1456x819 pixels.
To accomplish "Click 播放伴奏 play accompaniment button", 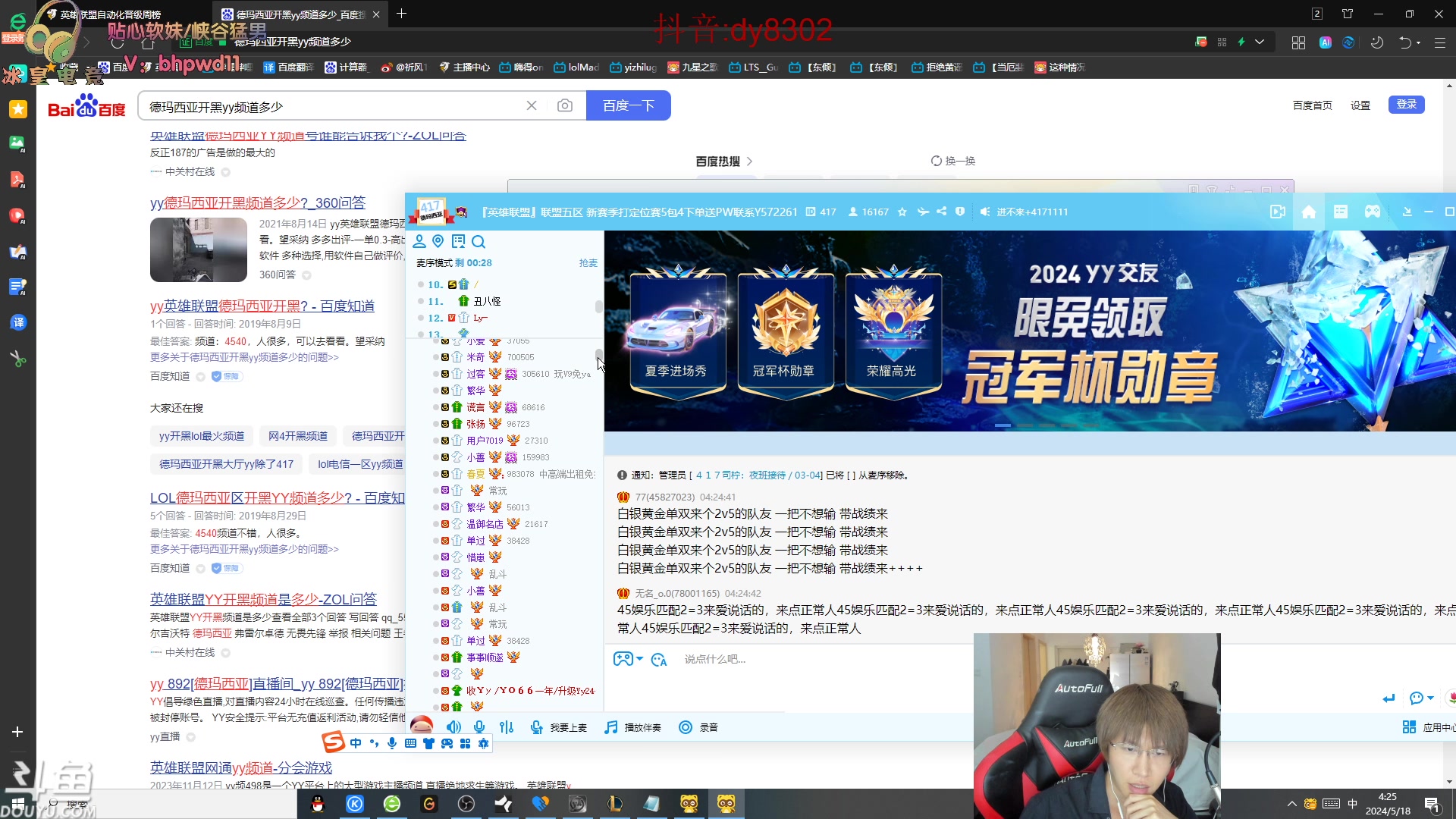I will 633,727.
